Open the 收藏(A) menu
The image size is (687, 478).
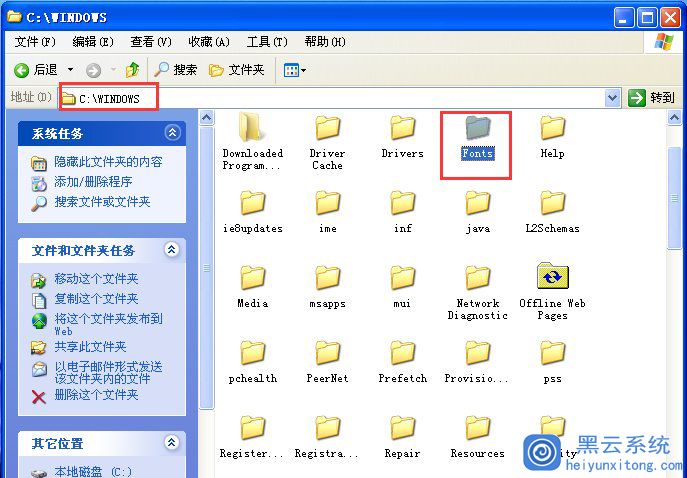point(209,42)
